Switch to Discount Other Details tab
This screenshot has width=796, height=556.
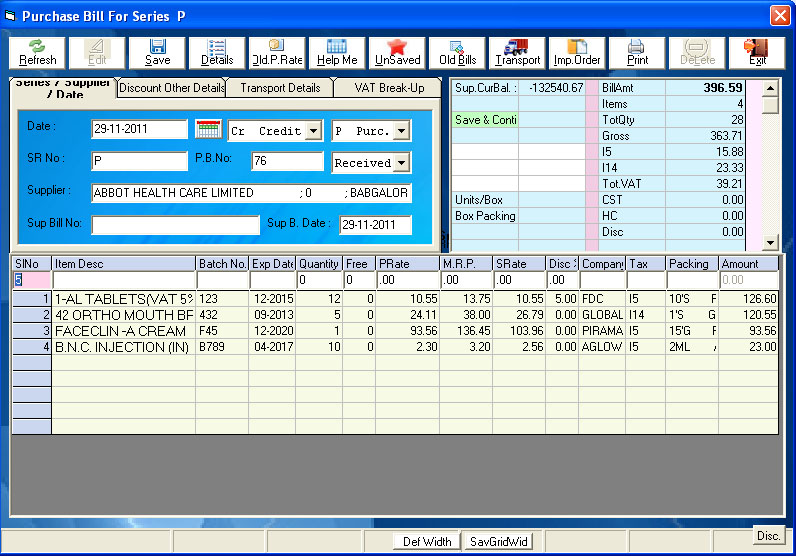point(172,87)
